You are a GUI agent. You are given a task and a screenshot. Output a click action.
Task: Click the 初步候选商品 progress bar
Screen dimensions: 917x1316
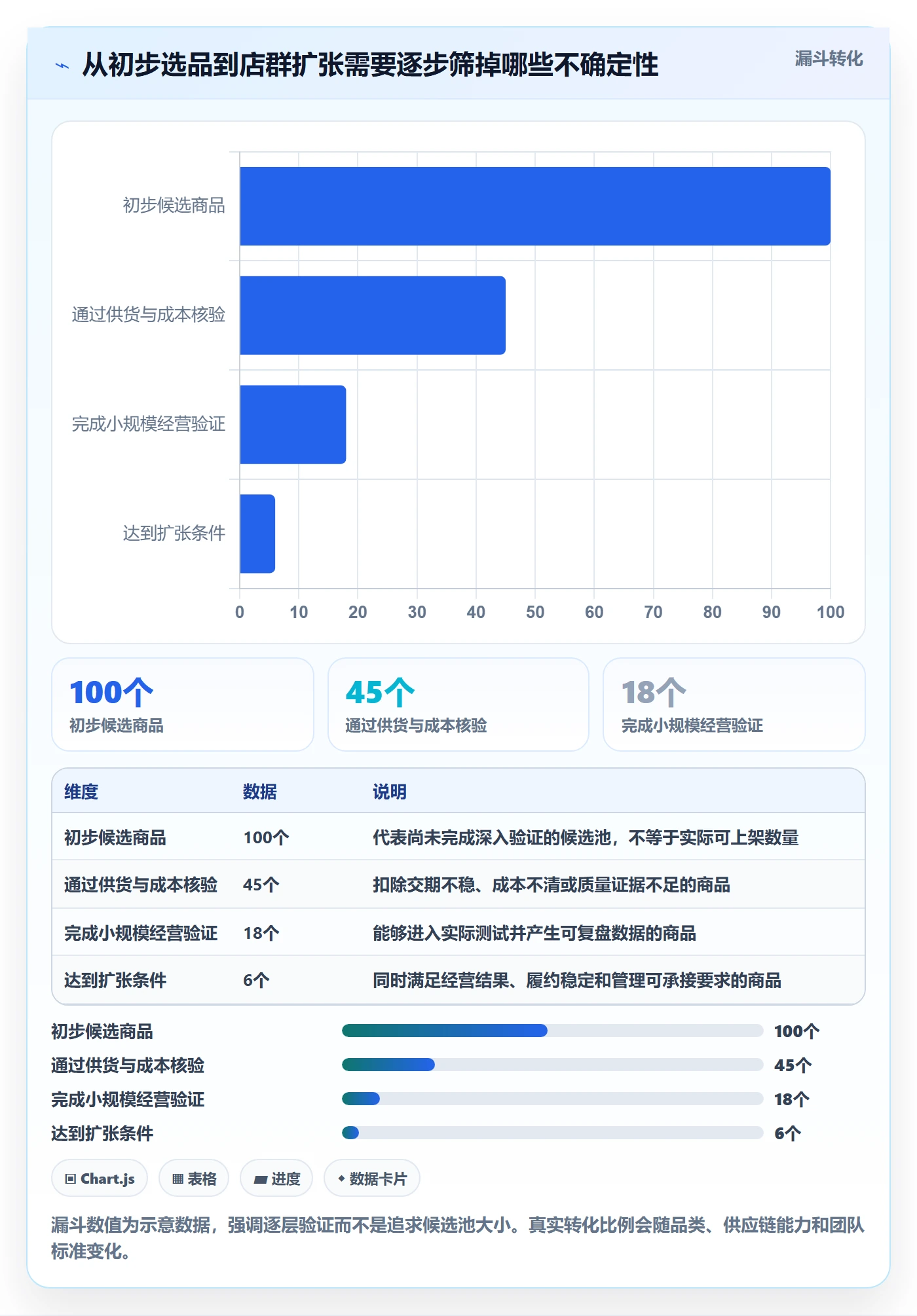(x=552, y=1031)
